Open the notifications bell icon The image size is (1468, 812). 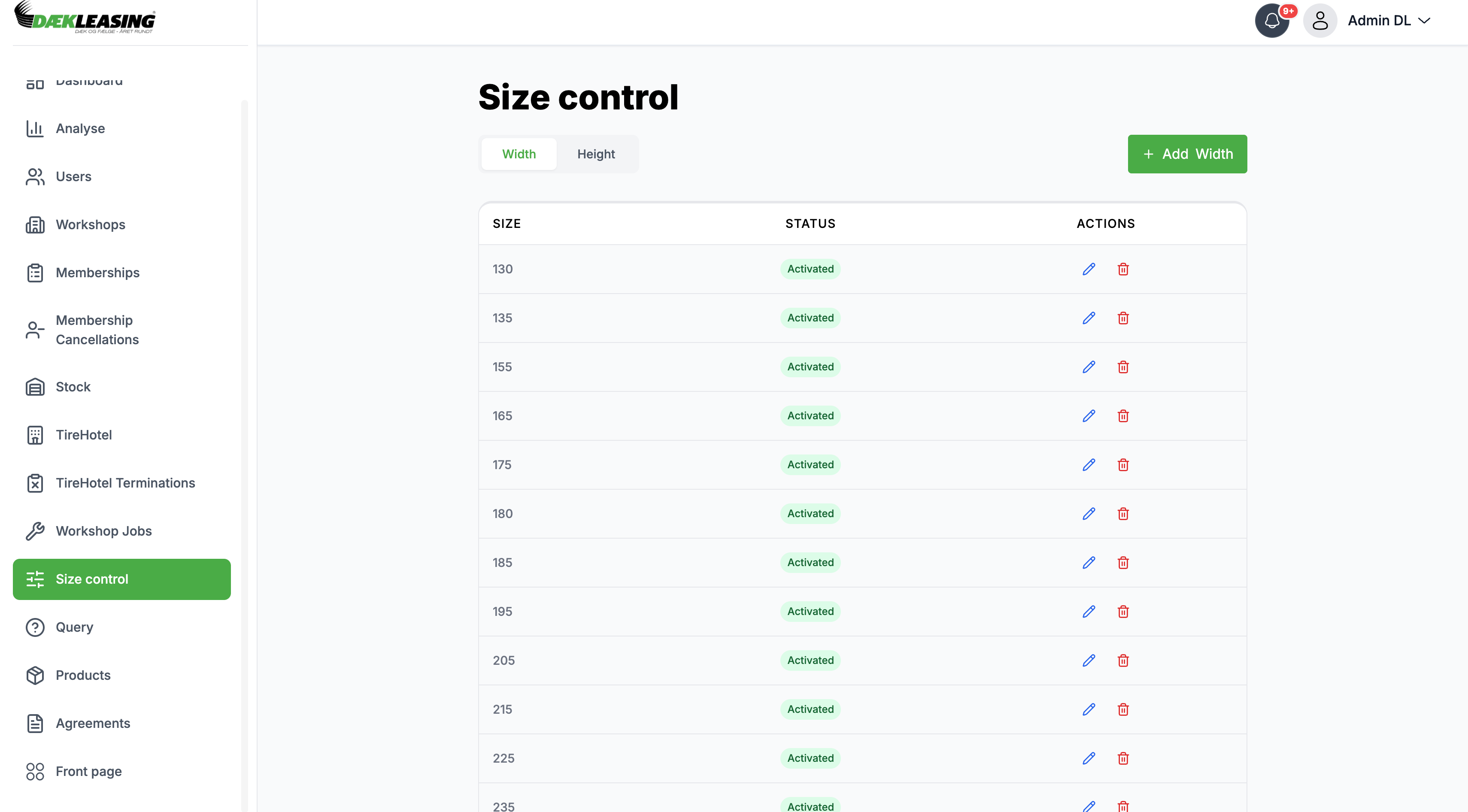click(1272, 21)
